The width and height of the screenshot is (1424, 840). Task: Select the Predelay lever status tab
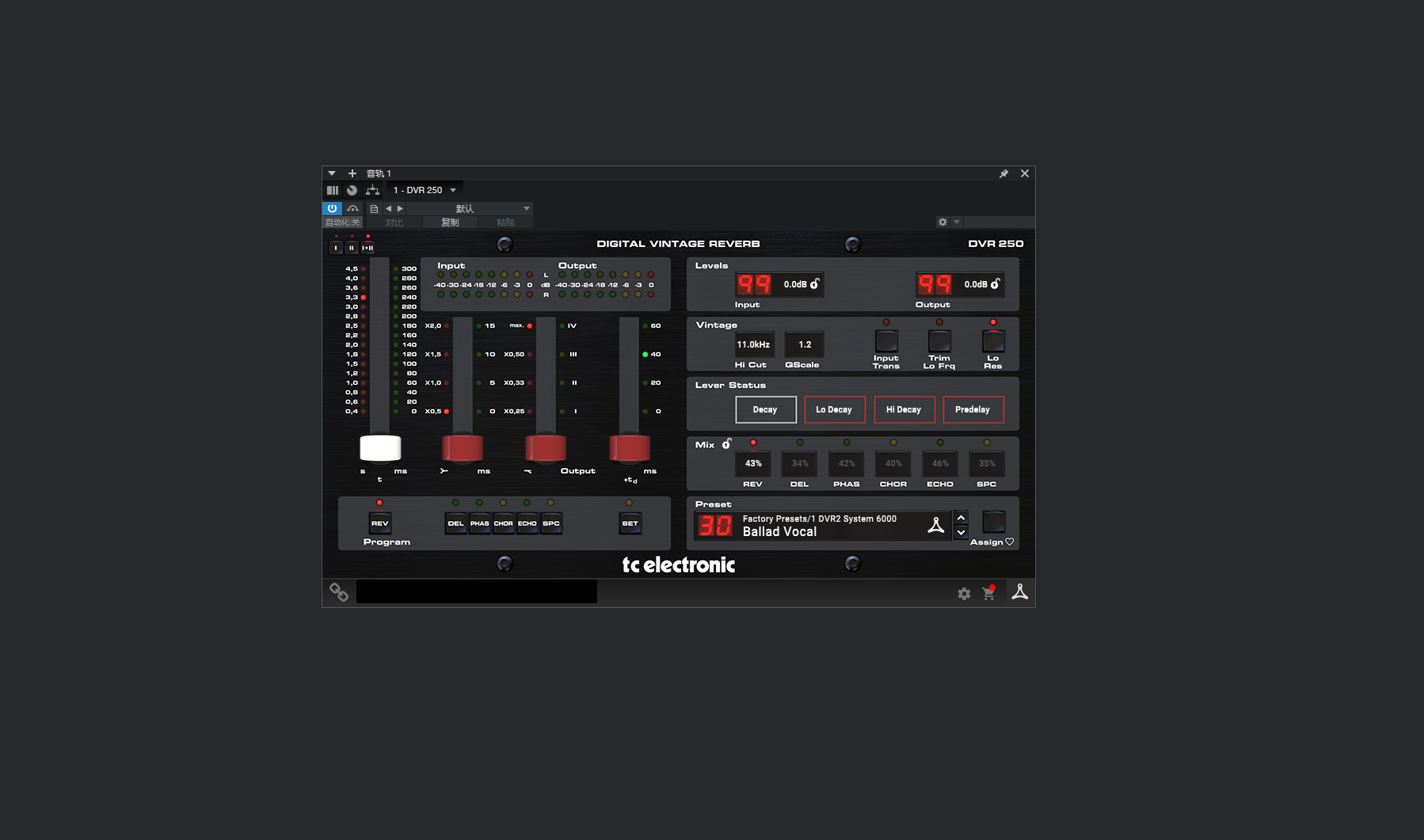[x=973, y=409]
